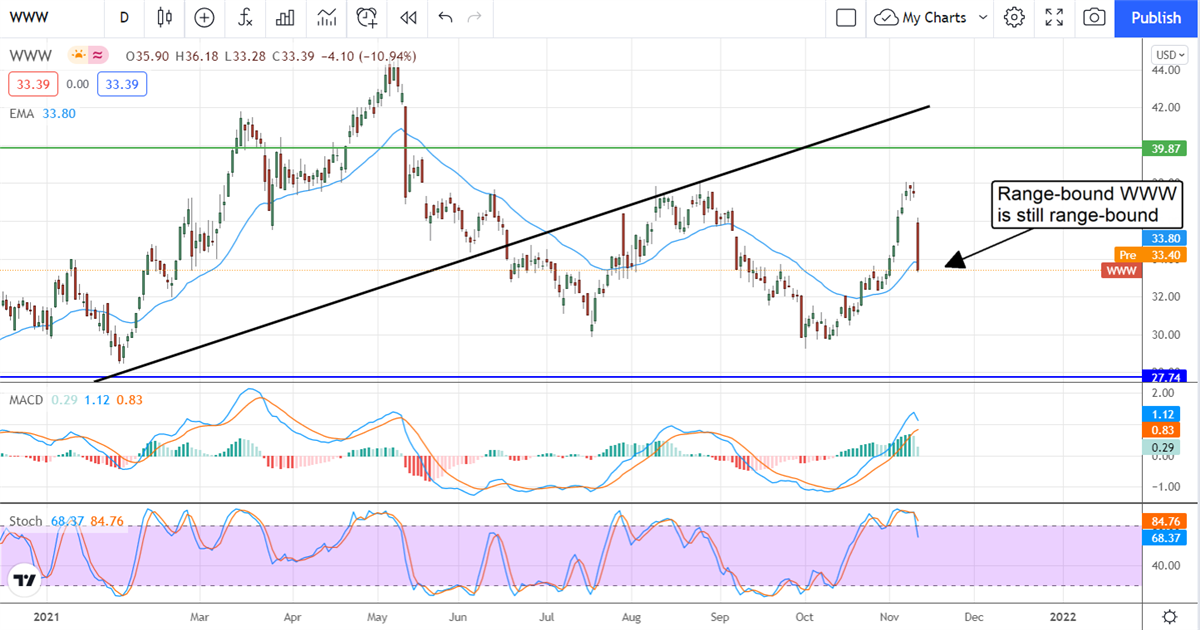Click the cloud save icon beside My Charts
The height and width of the screenshot is (630, 1200).
[x=886, y=17]
